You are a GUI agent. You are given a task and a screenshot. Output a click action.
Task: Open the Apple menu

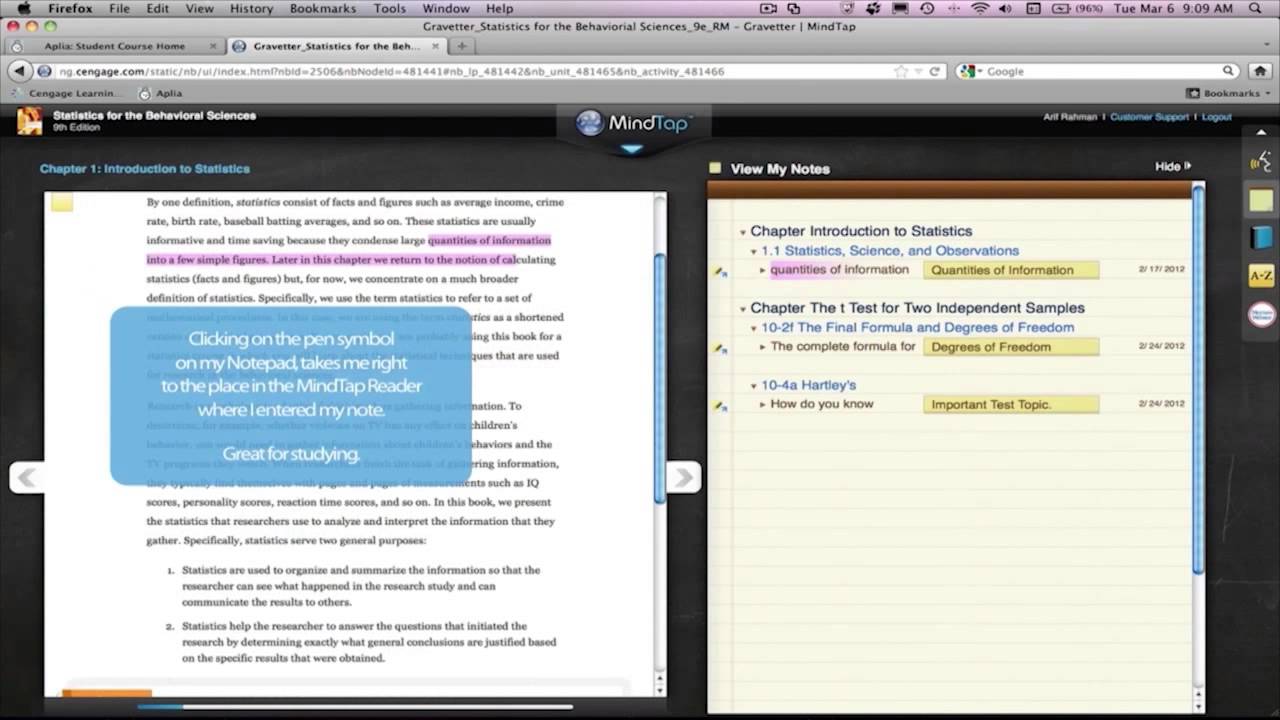point(24,8)
